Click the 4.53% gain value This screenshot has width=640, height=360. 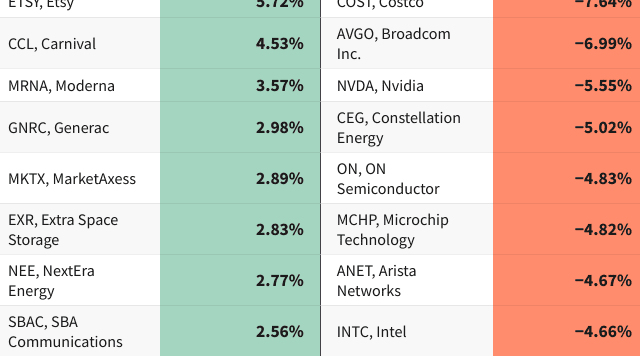click(x=280, y=44)
